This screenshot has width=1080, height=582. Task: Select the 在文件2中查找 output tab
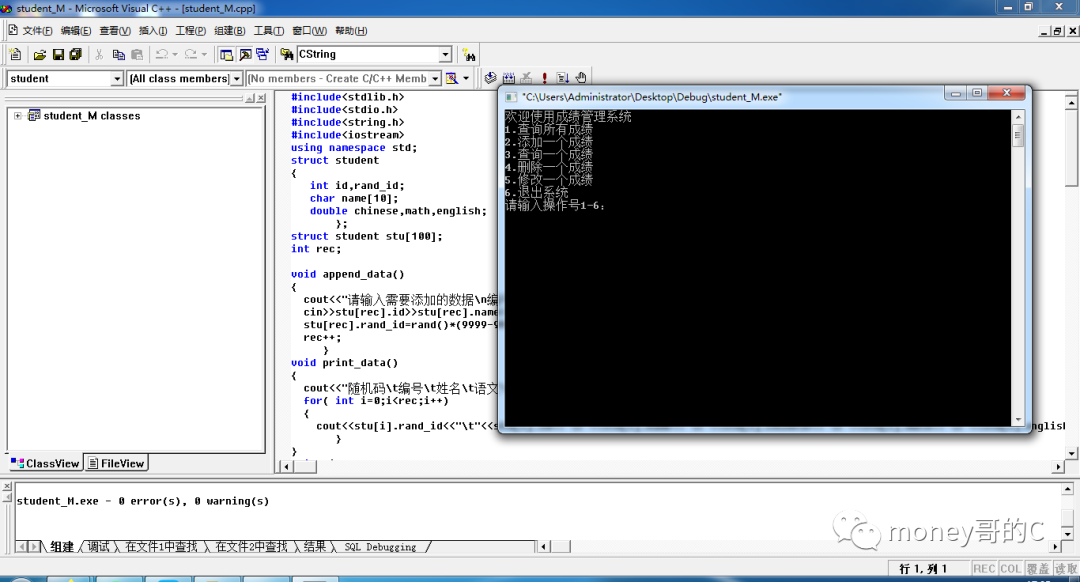251,547
